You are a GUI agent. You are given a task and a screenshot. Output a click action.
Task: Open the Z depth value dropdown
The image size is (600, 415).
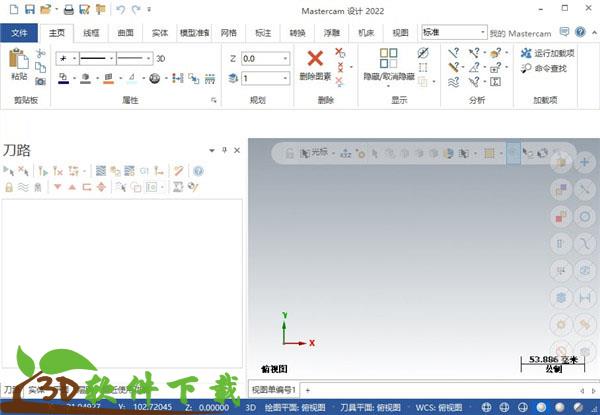point(285,59)
